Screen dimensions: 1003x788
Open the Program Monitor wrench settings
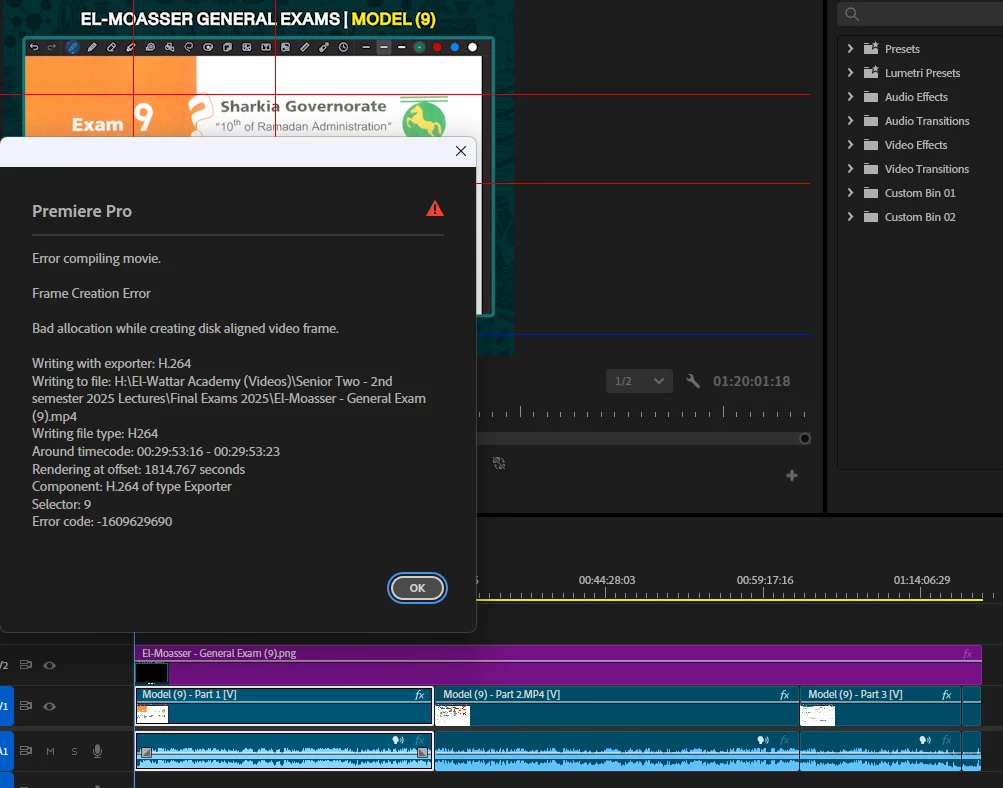click(x=693, y=381)
